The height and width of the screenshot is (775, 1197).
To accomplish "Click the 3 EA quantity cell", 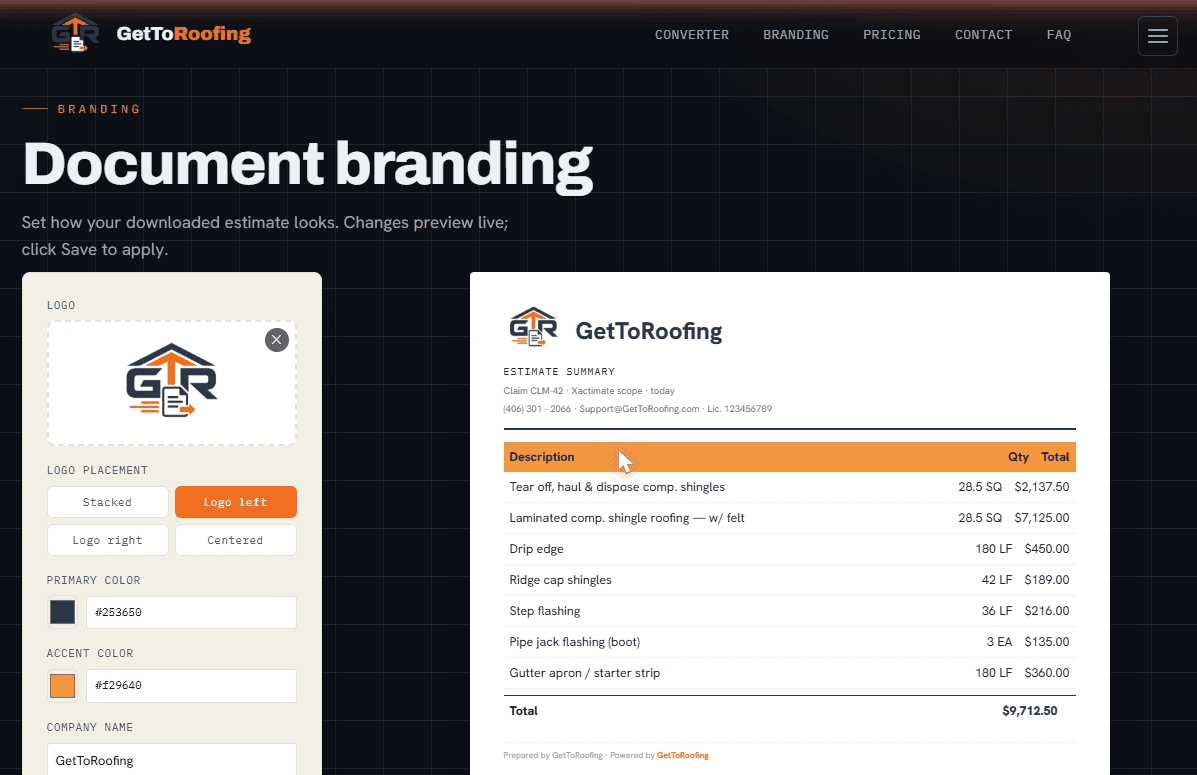I will click(x=999, y=642).
